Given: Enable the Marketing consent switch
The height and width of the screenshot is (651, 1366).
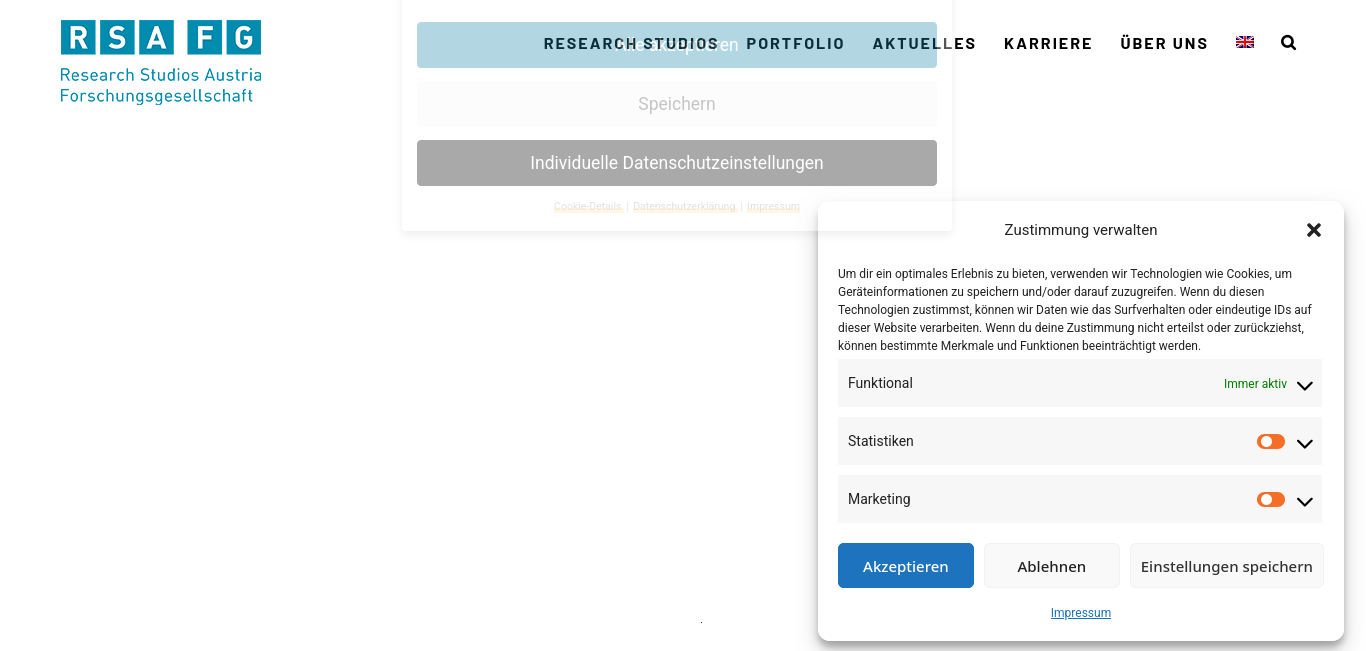Looking at the screenshot, I should 1271,499.
